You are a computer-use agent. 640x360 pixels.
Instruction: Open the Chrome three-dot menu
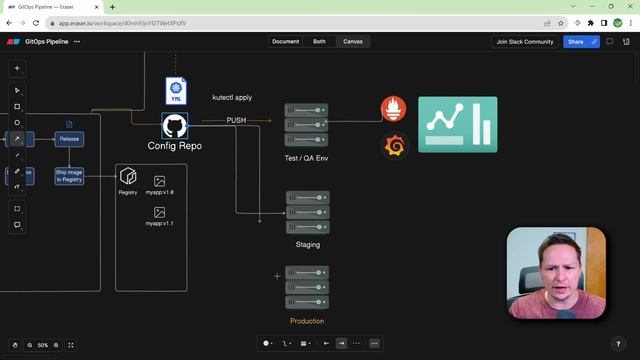[631, 23]
